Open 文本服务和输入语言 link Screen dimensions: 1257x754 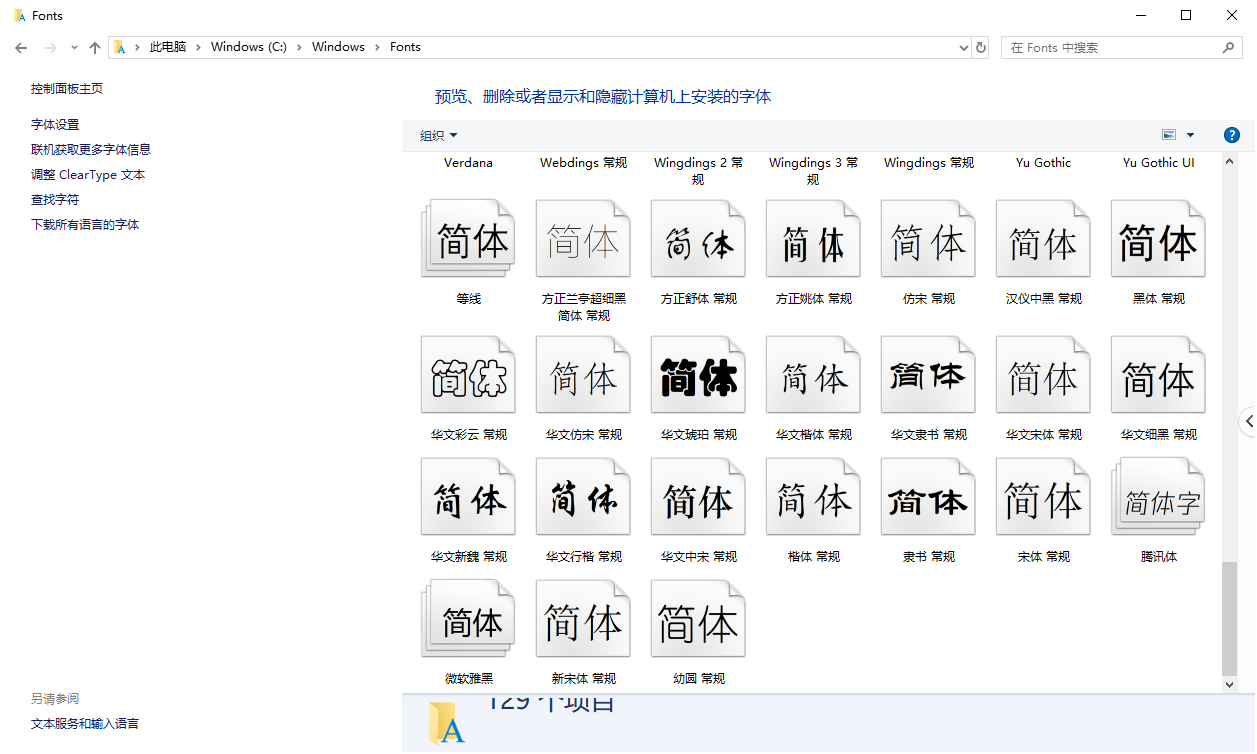pyautogui.click(x=85, y=724)
